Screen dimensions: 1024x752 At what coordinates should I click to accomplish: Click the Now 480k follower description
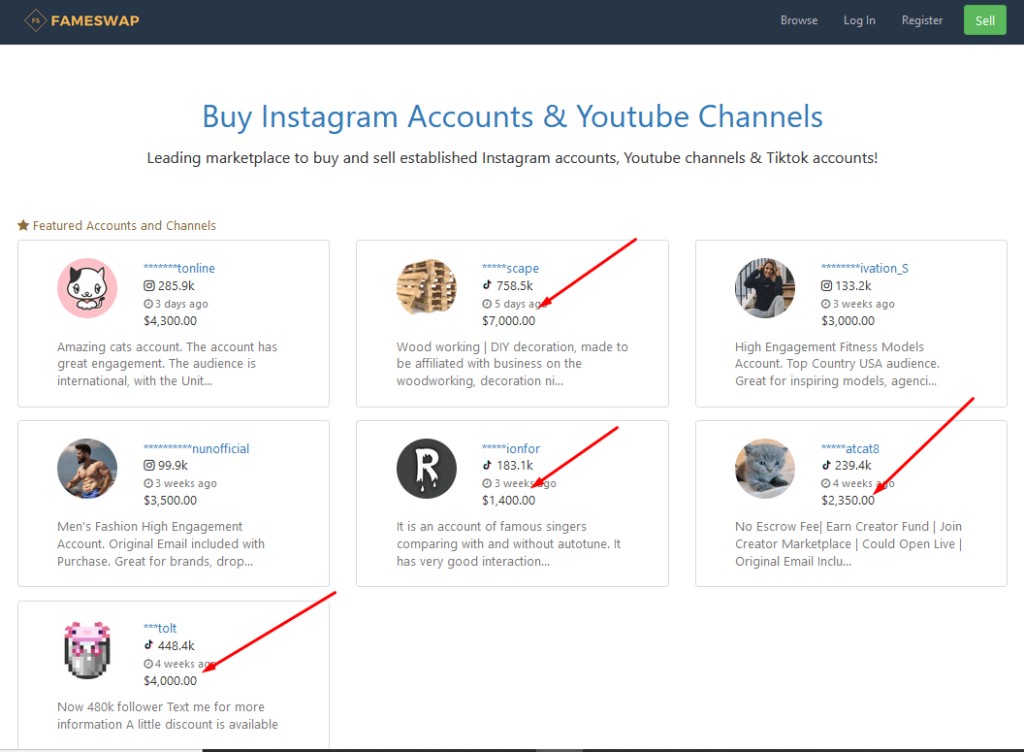(167, 715)
